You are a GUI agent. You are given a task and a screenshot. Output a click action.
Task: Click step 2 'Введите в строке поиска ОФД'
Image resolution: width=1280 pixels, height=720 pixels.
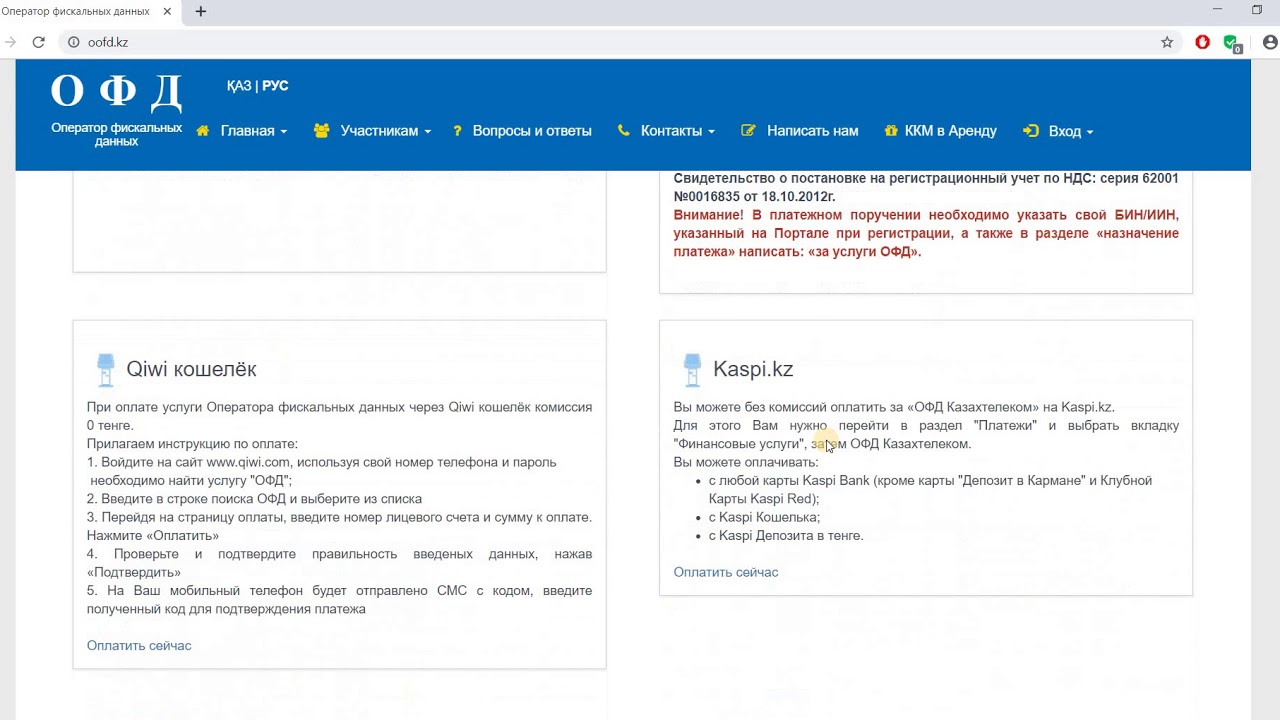point(254,499)
